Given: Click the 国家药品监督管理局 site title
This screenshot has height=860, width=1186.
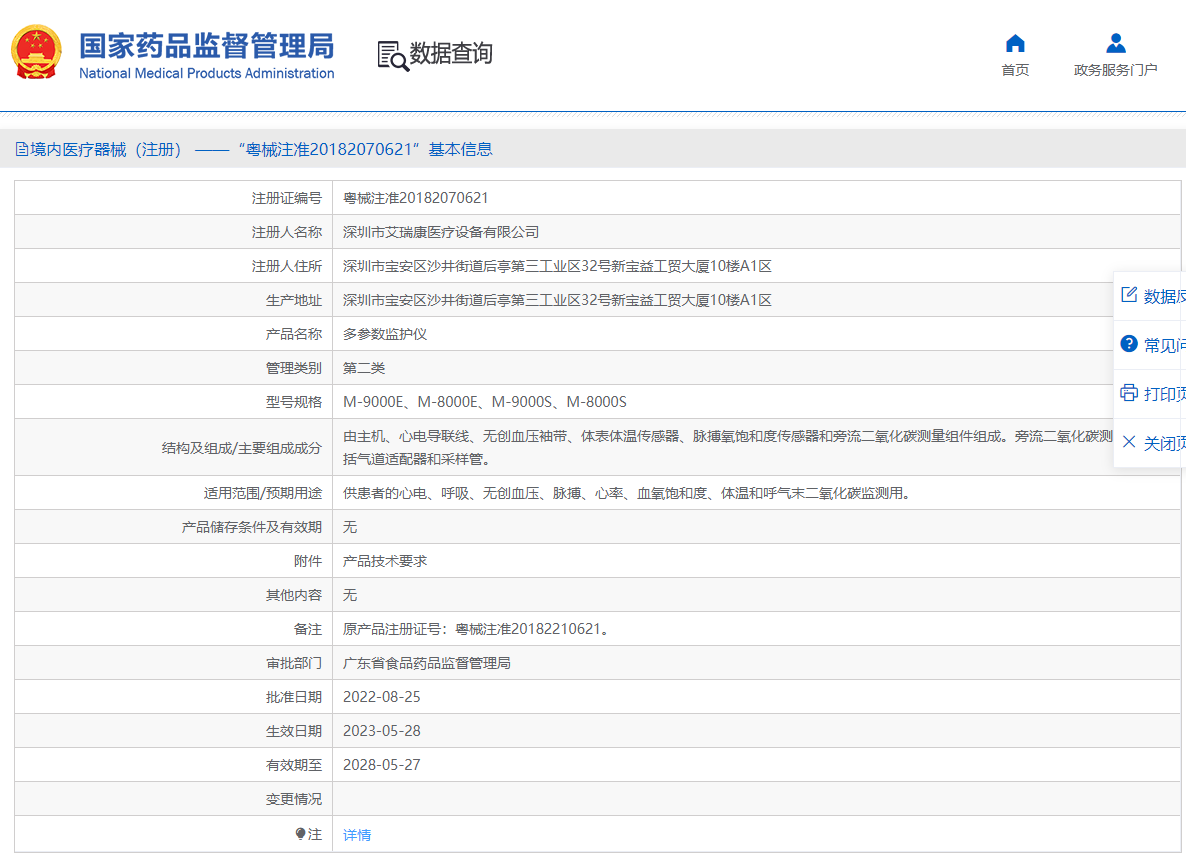Looking at the screenshot, I should click(207, 46).
